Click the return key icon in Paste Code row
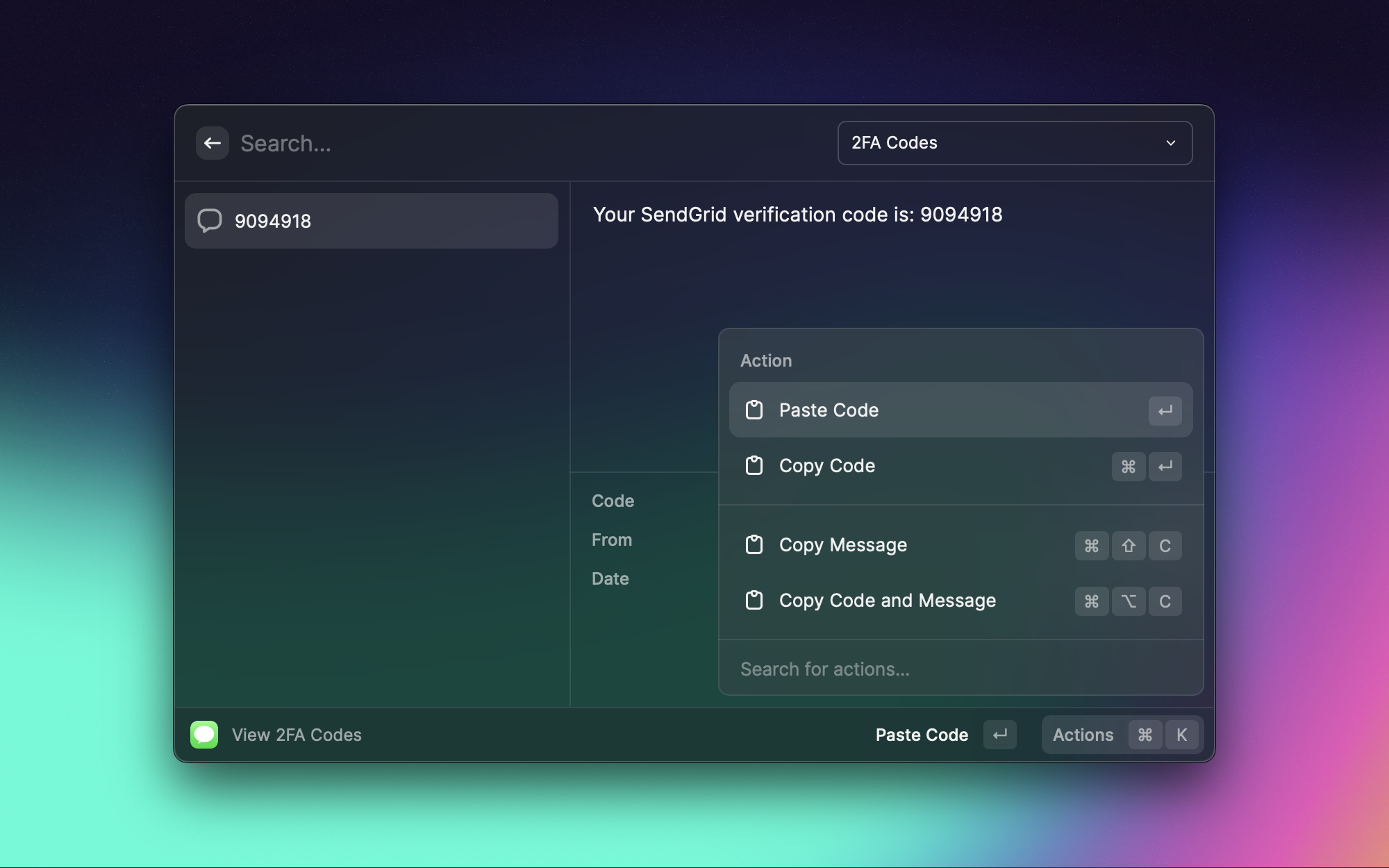 pyautogui.click(x=1165, y=410)
